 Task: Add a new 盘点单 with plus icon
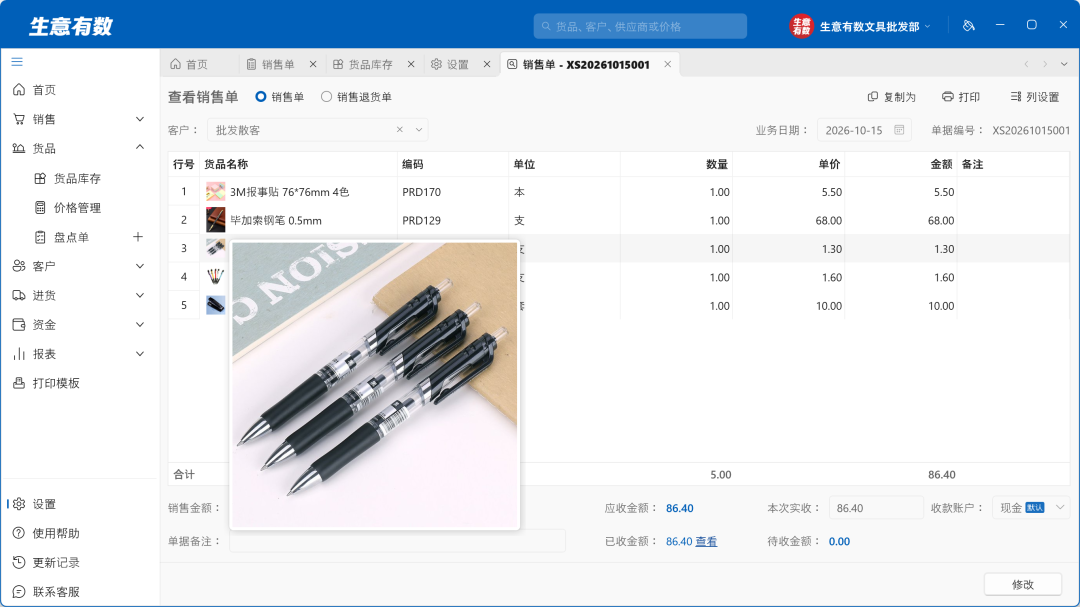tap(138, 237)
